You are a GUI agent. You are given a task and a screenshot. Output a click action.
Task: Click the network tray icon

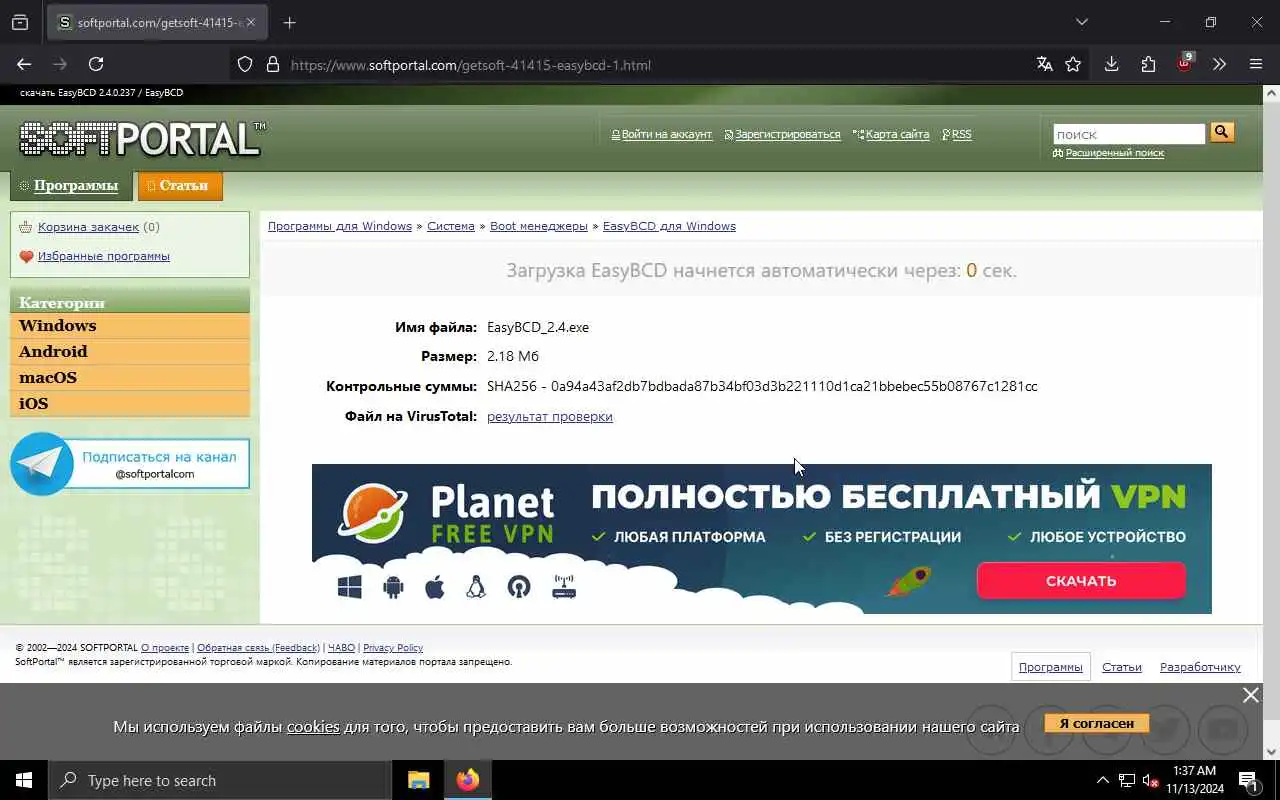(1127, 780)
